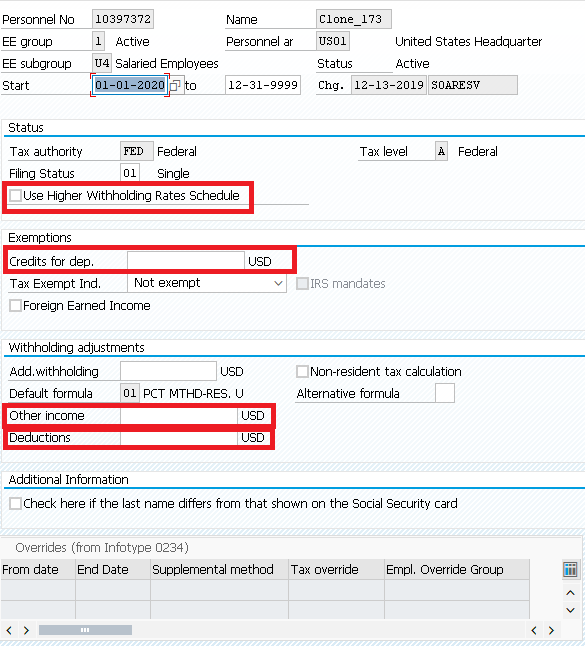Open date picker beside Start date field
Image resolution: width=585 pixels, height=646 pixels.
[176, 85]
